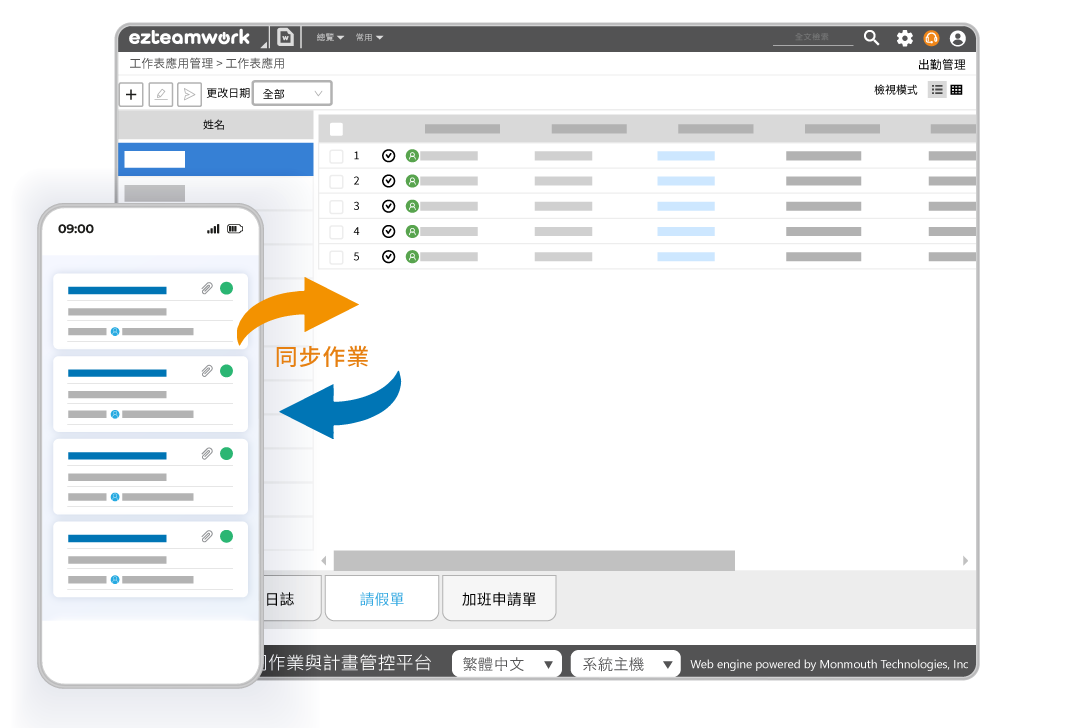Screen dimensions: 1088x728
Task: Switch to grid table view icon
Action: click(957, 90)
